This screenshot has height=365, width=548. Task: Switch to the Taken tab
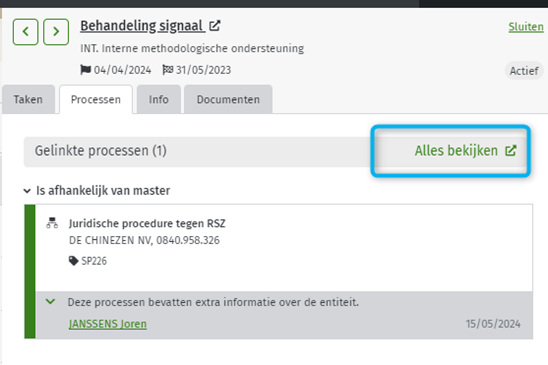(x=28, y=99)
